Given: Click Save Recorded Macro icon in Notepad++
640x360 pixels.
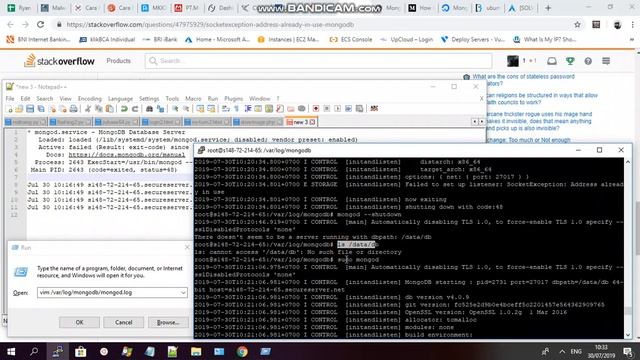Looking at the screenshot, I should point(360,109).
